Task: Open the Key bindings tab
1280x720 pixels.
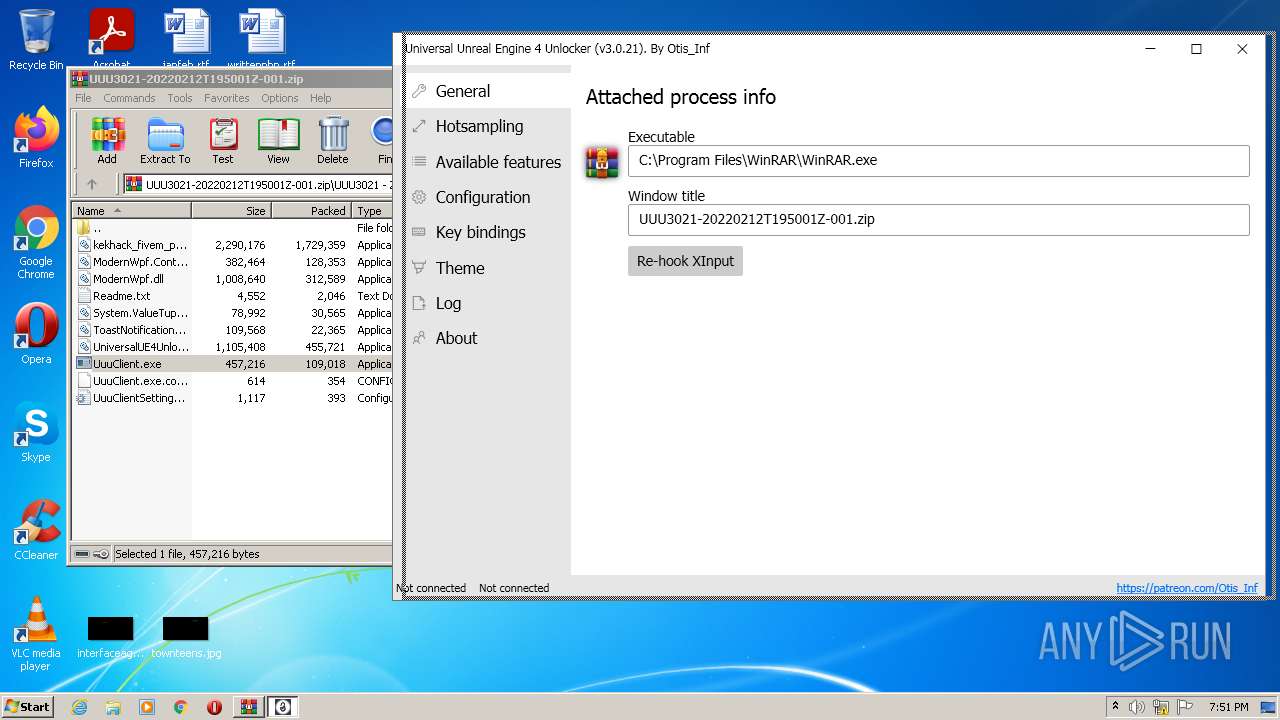Action: (488, 232)
